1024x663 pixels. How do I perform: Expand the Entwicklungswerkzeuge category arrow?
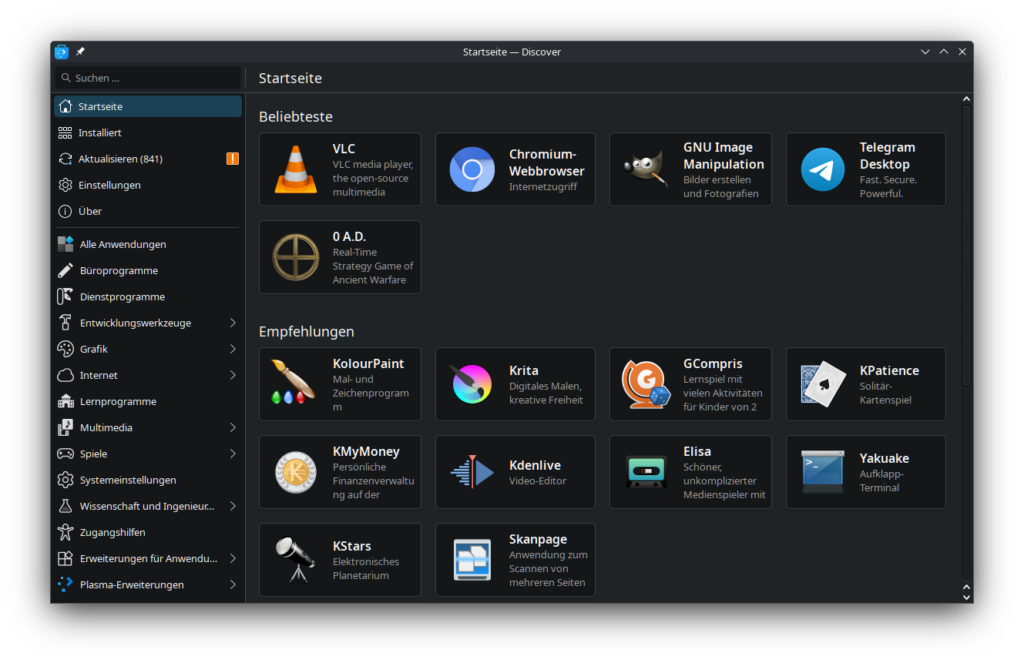(232, 323)
